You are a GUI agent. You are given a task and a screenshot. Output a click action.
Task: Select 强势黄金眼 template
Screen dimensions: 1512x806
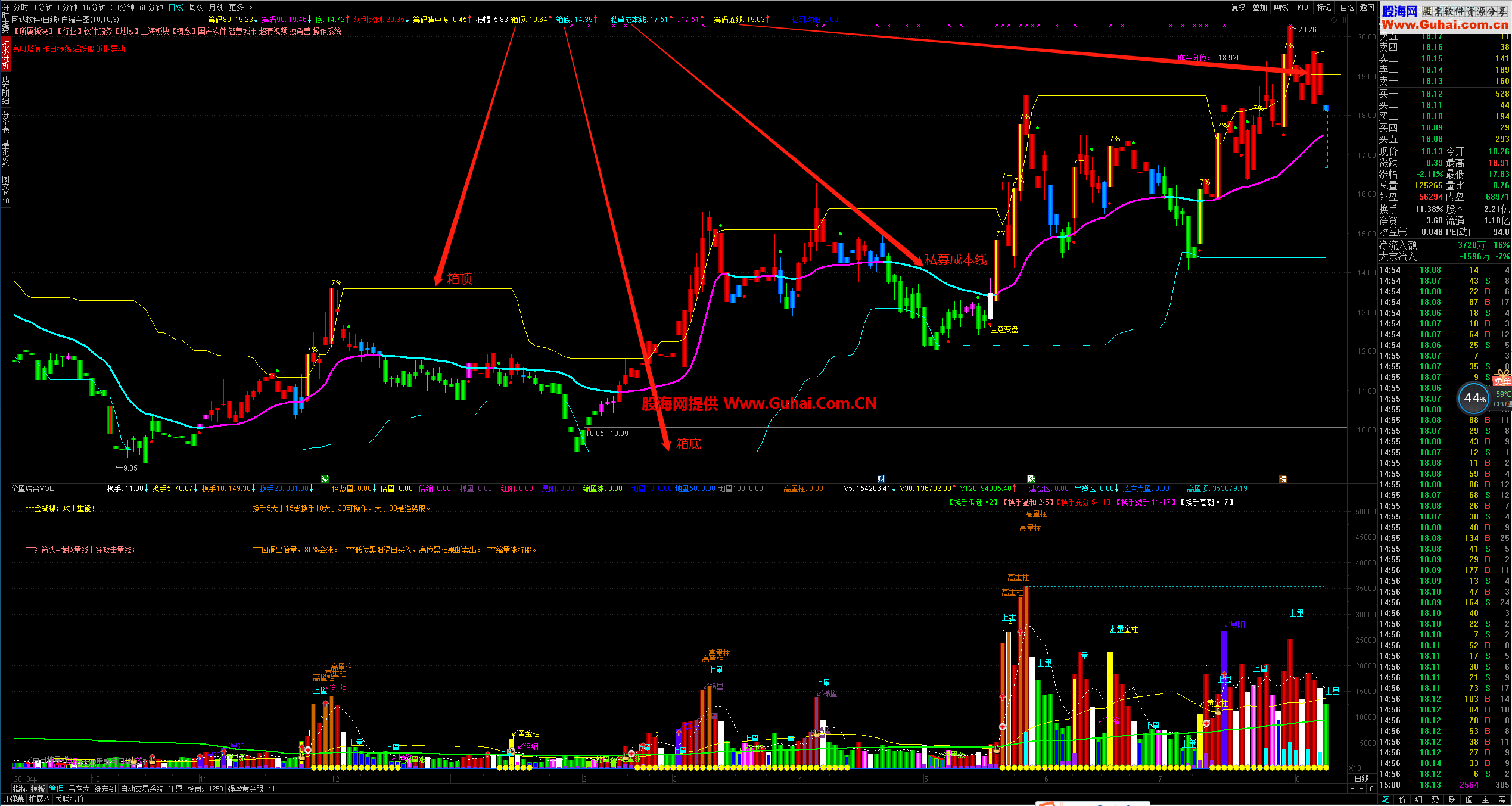click(x=245, y=789)
